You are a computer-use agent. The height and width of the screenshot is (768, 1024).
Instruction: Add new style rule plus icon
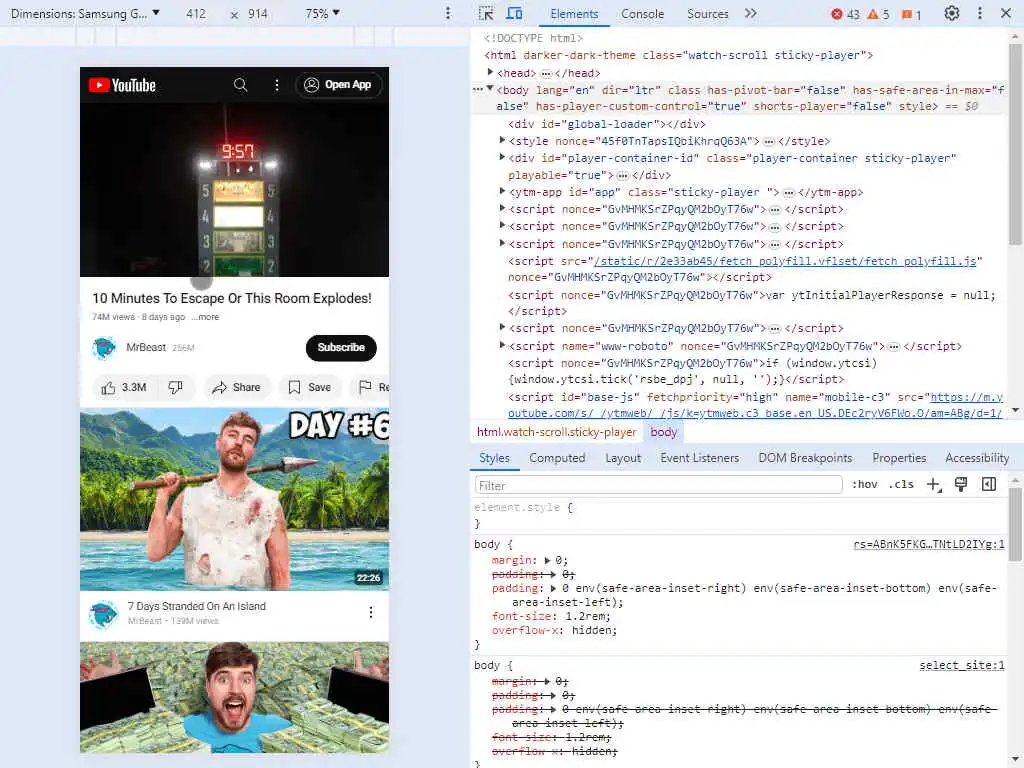[x=934, y=485]
